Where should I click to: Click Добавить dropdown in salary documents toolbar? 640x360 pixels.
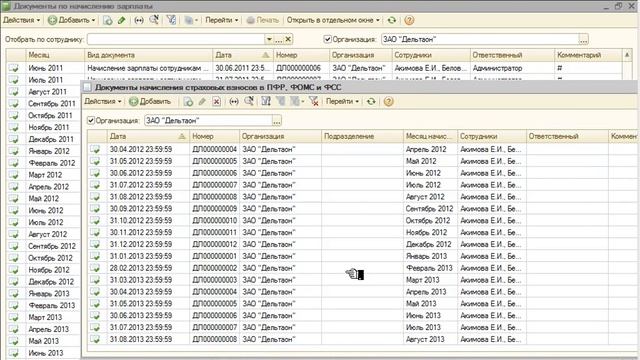[71, 20]
